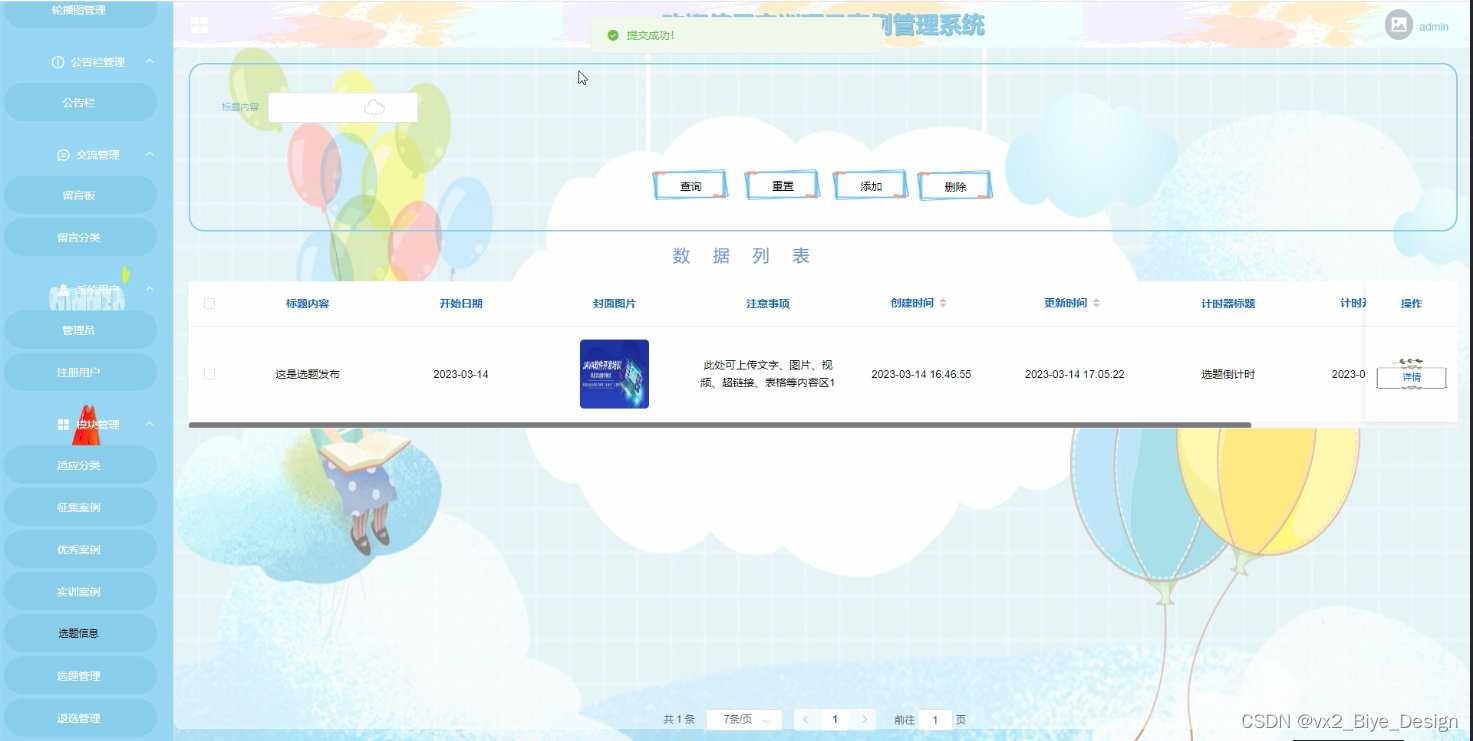
Task: Click the 共1条 total count text
Action: (679, 719)
